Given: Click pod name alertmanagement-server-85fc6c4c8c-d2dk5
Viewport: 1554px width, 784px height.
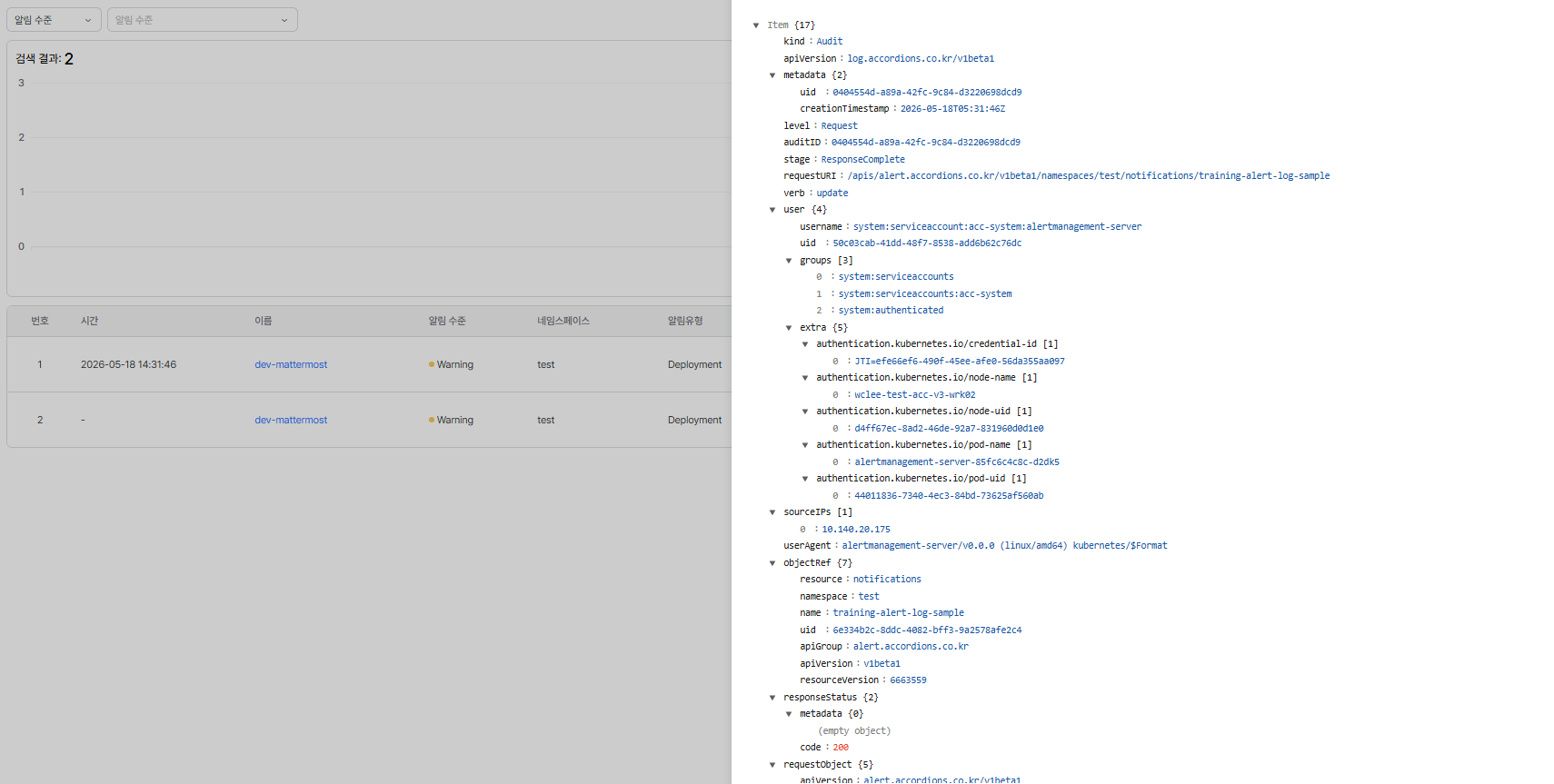Looking at the screenshot, I should pyautogui.click(x=957, y=462).
